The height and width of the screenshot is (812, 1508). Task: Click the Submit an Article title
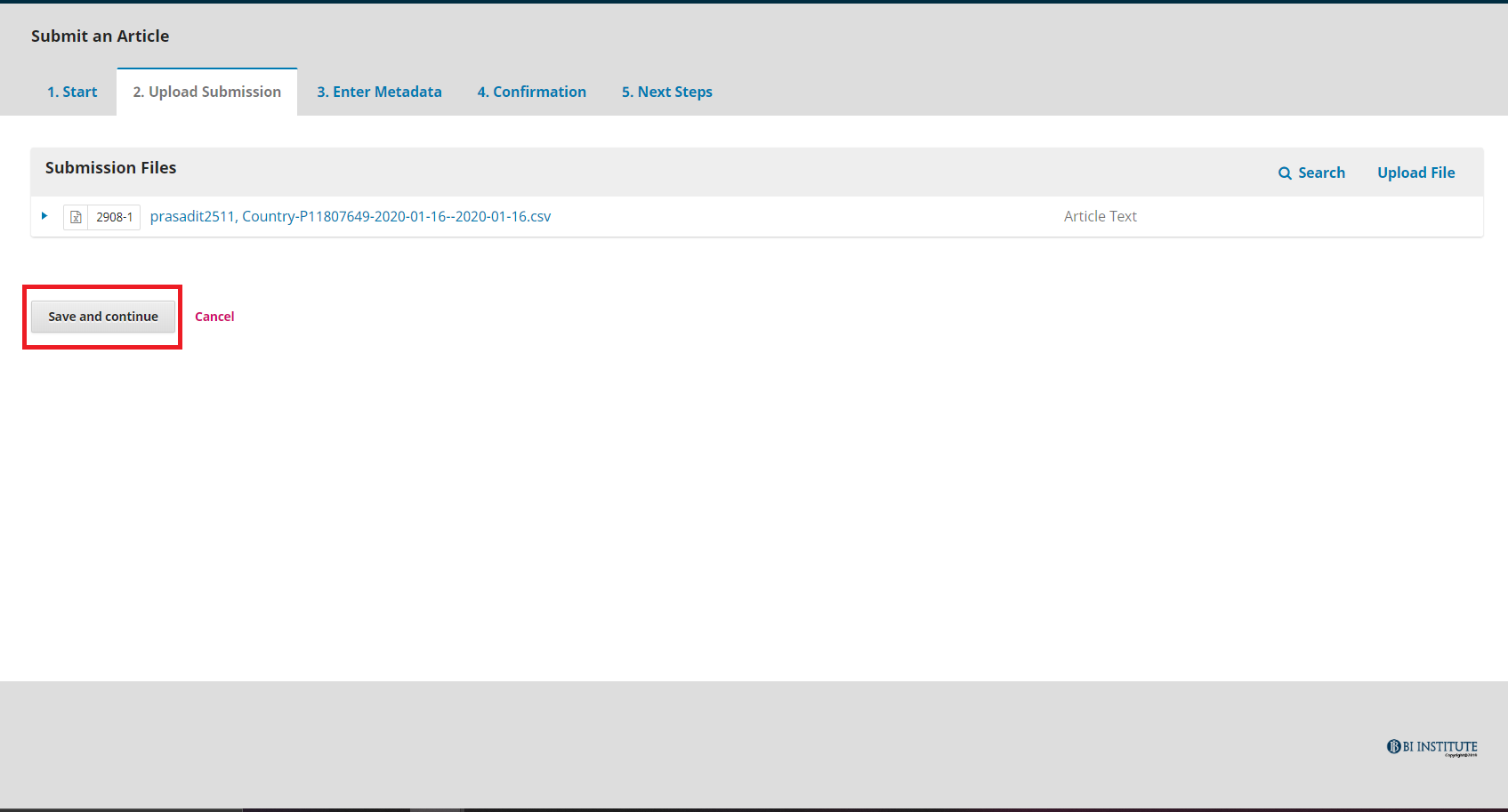pos(100,36)
